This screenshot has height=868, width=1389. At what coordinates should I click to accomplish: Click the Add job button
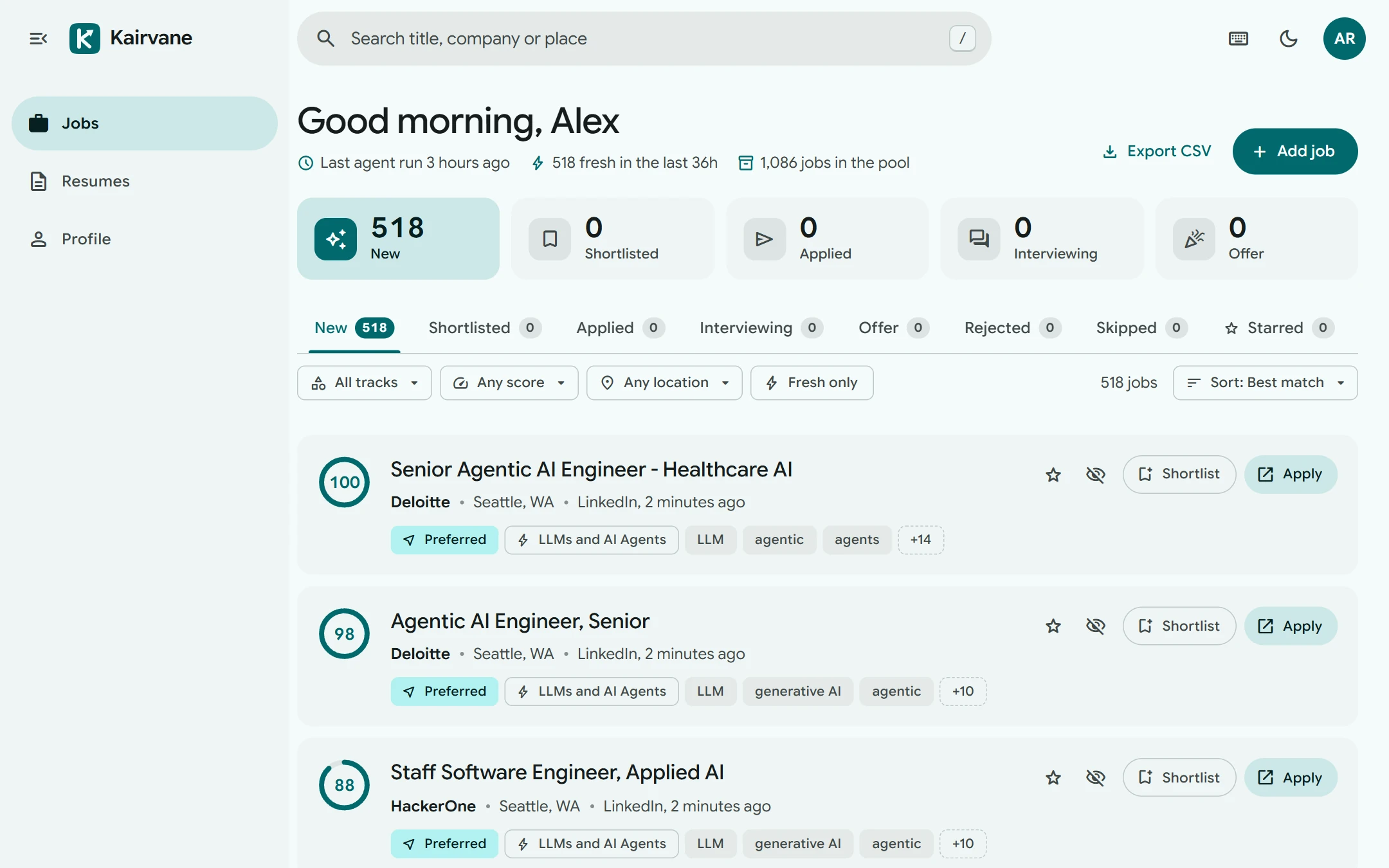(1295, 151)
